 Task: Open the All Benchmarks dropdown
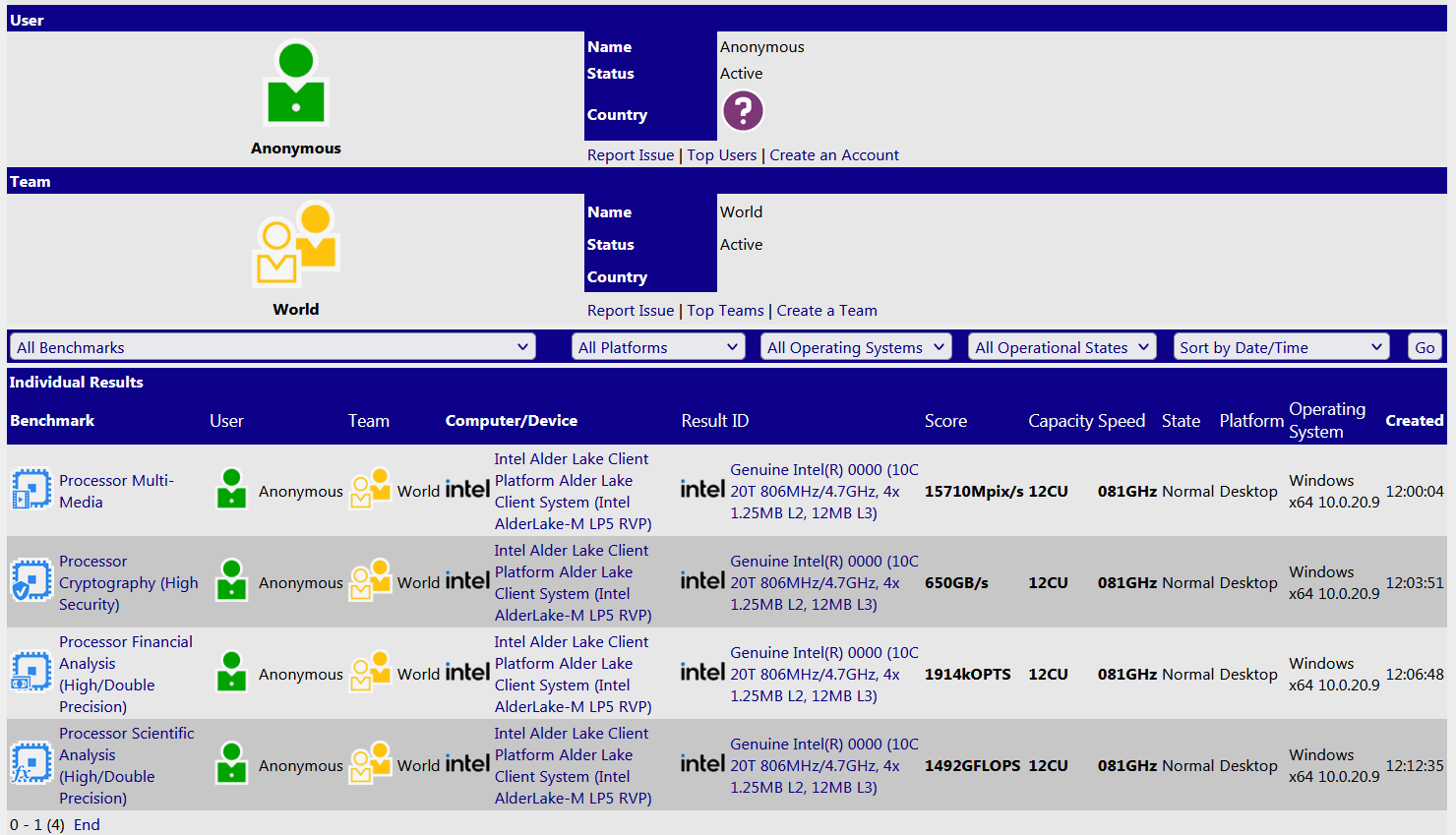(x=273, y=347)
